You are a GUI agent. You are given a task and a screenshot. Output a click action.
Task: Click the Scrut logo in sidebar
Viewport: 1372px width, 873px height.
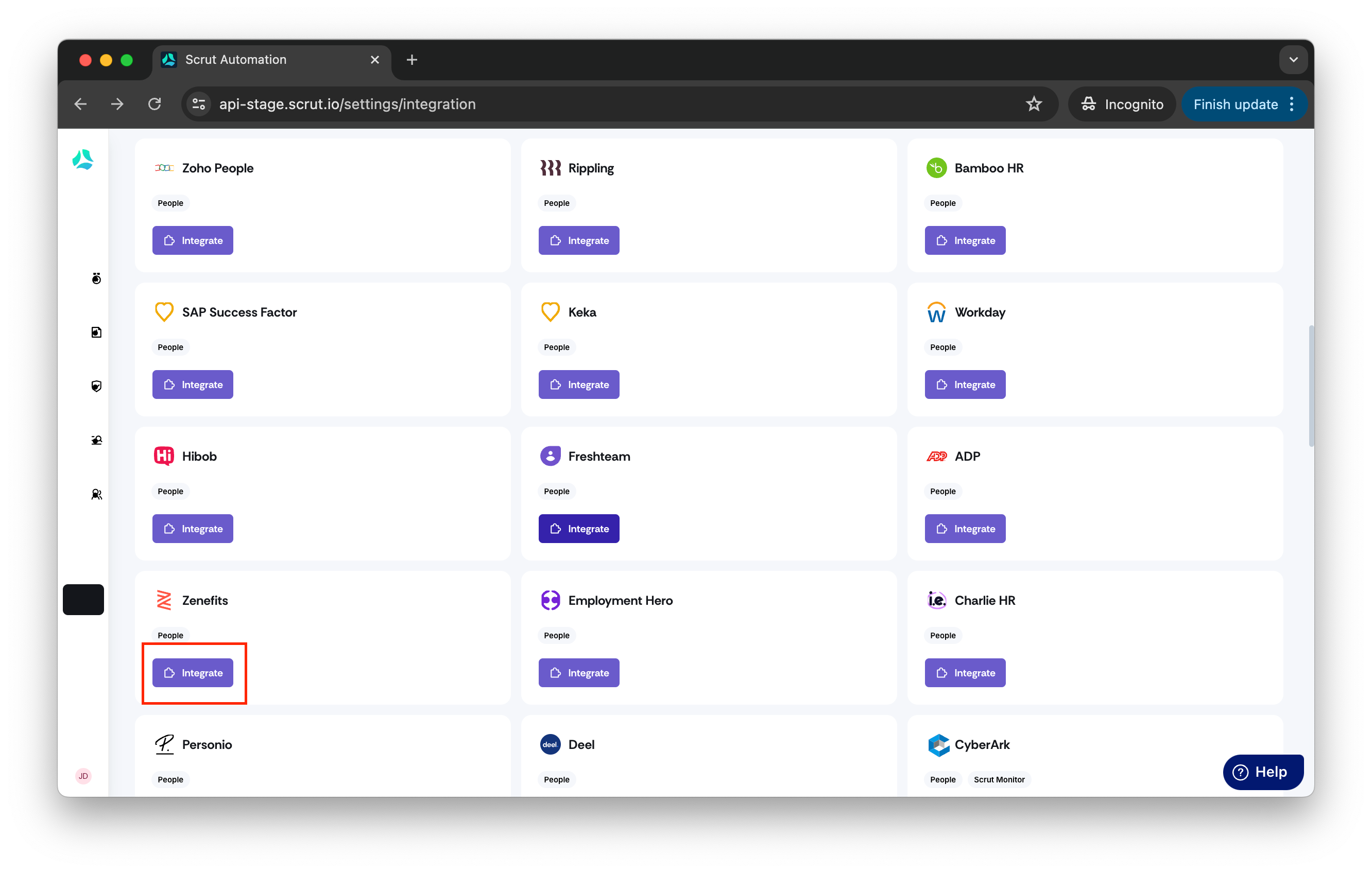click(82, 160)
